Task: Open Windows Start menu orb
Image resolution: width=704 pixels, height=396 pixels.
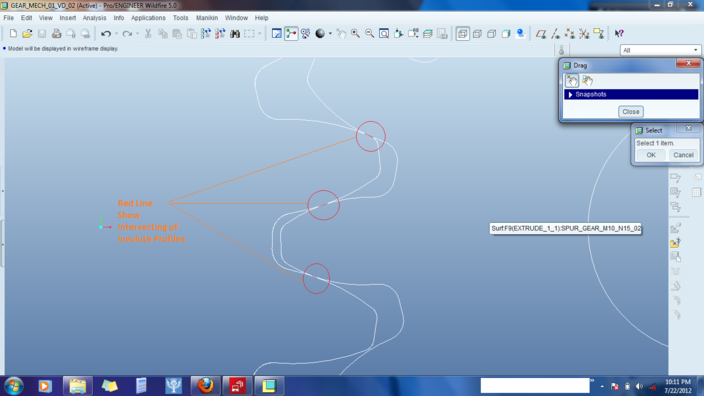Action: 14,386
